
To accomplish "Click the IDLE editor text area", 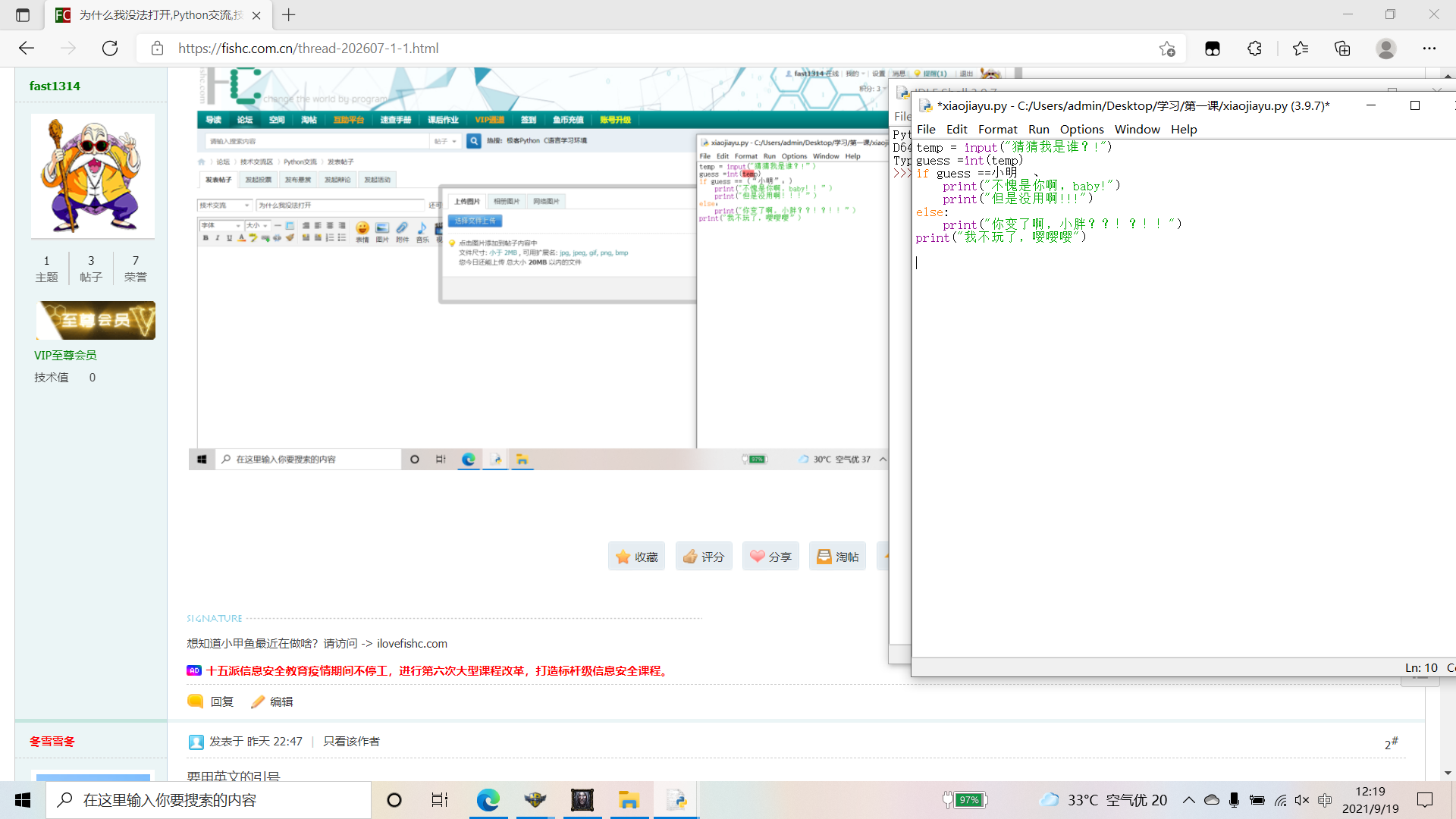I will coord(1183,398).
